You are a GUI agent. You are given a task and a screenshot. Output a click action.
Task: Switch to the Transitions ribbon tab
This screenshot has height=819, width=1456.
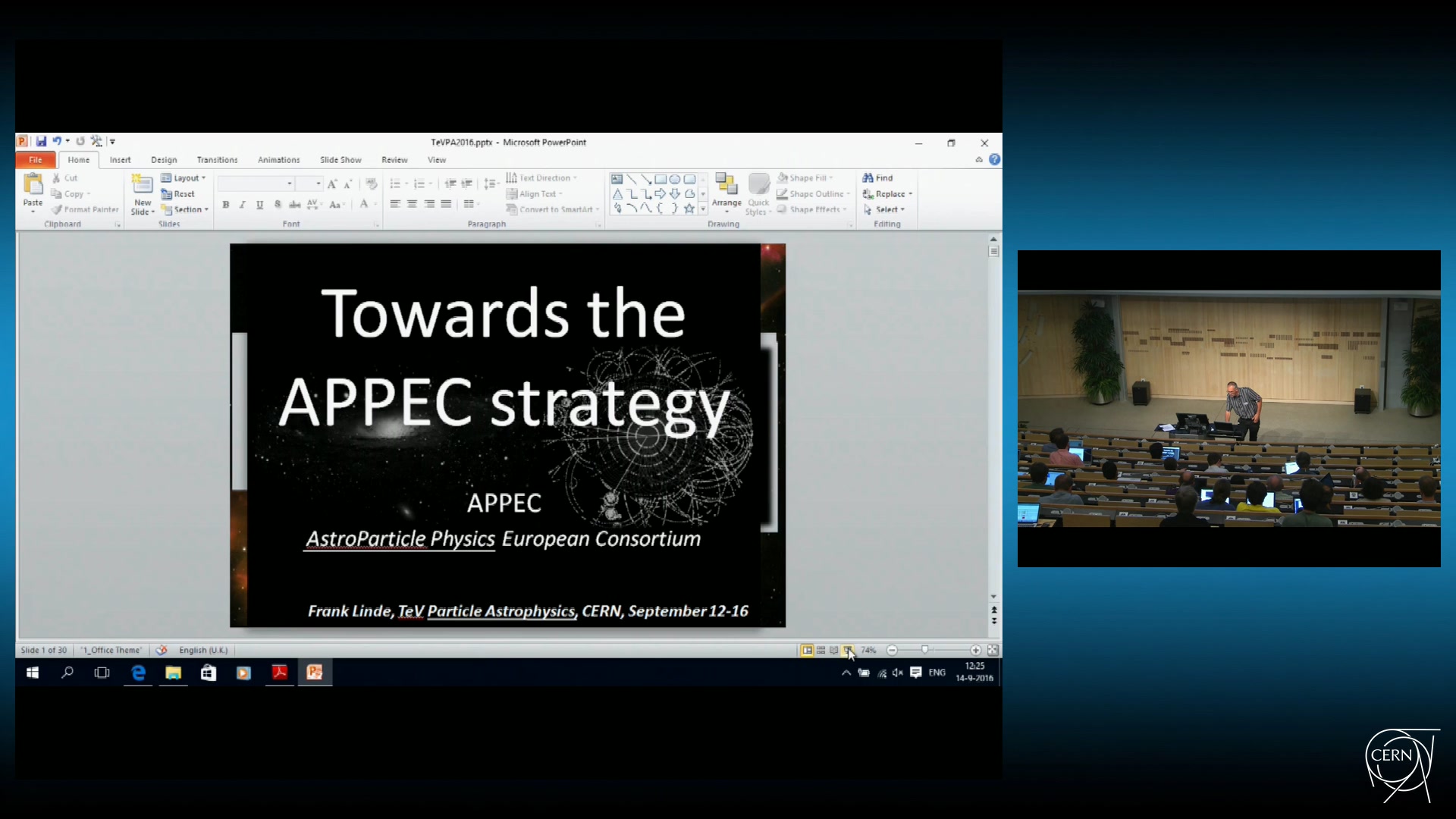pos(217,160)
